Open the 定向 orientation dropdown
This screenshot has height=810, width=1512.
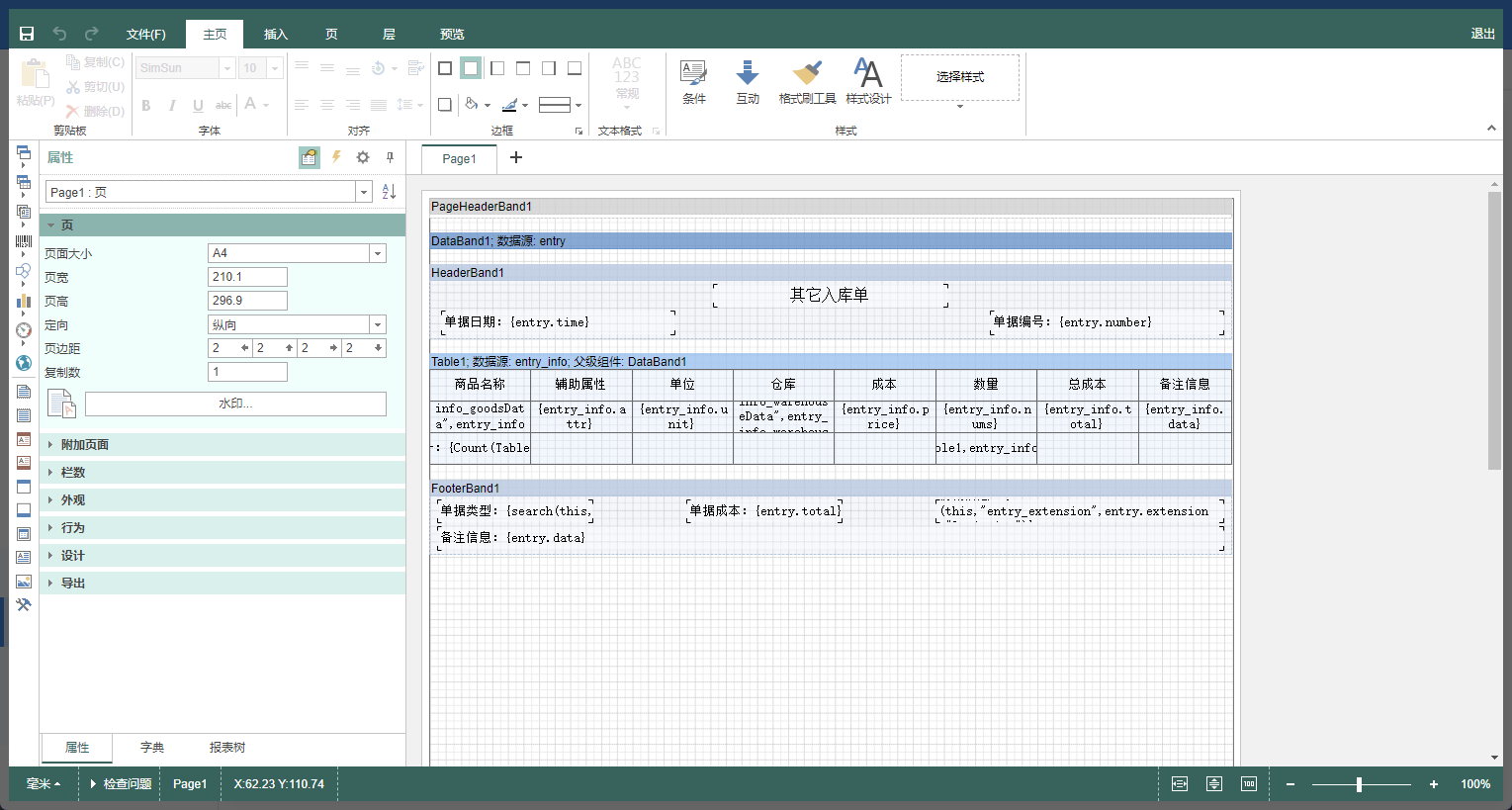point(378,324)
